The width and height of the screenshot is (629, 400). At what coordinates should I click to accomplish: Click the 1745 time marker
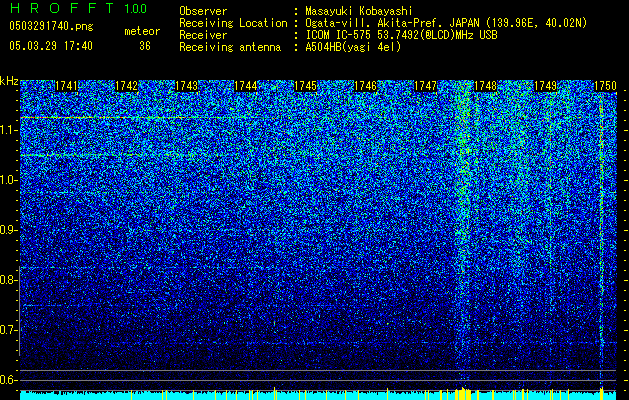coord(305,86)
